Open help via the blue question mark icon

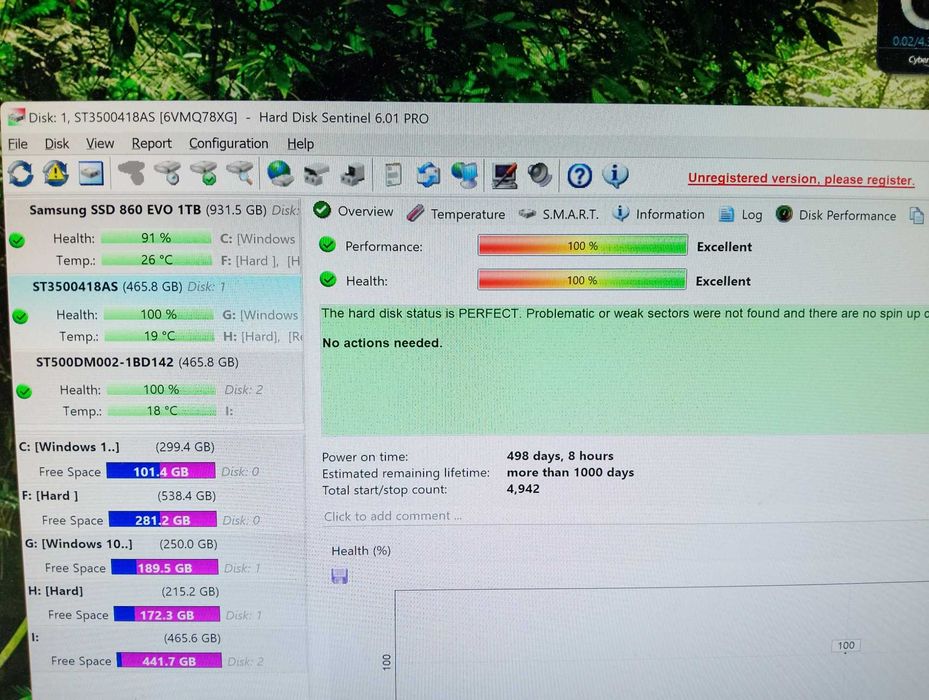579,176
